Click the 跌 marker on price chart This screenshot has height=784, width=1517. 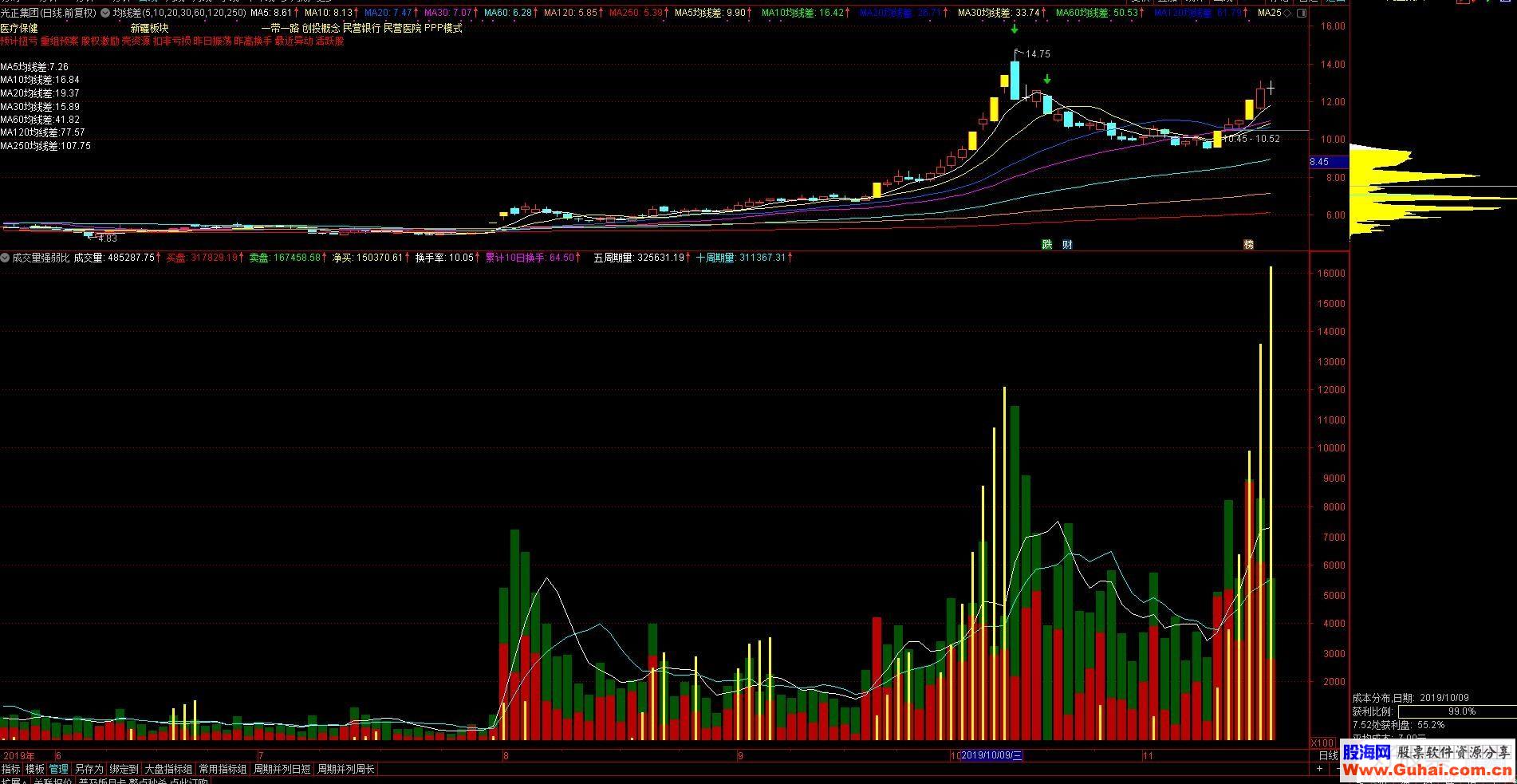1047,244
